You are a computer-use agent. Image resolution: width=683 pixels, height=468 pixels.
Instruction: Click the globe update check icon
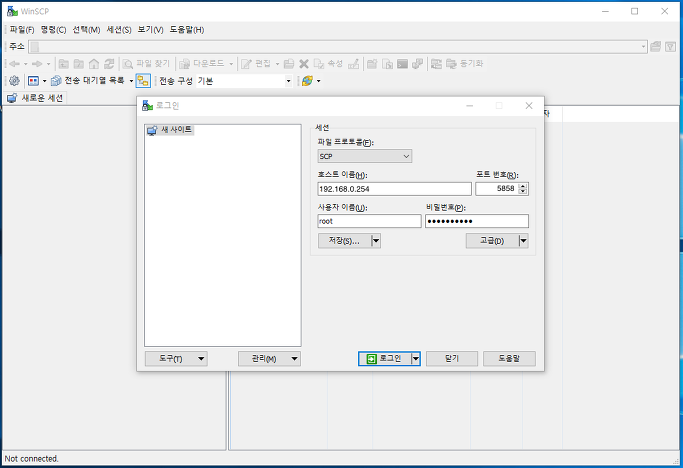click(x=307, y=81)
